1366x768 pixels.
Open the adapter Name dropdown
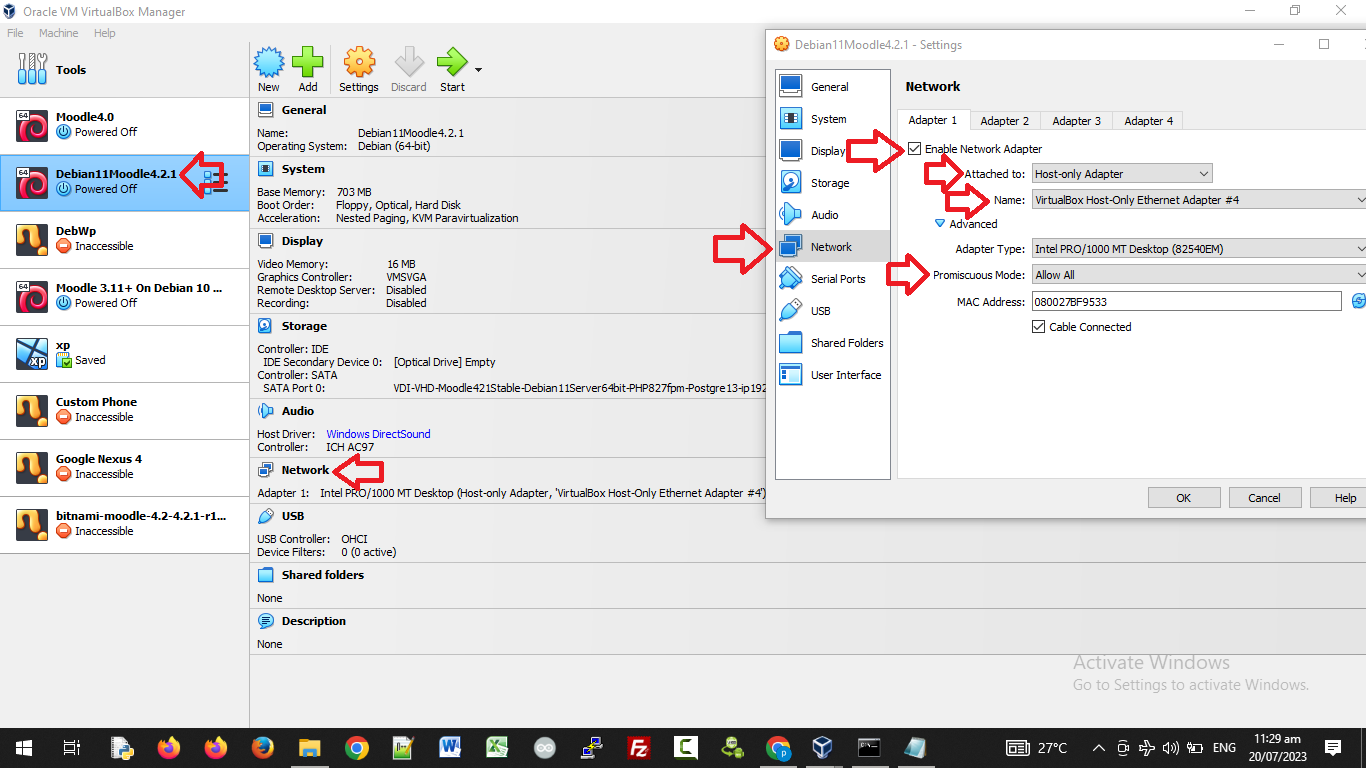(1198, 200)
